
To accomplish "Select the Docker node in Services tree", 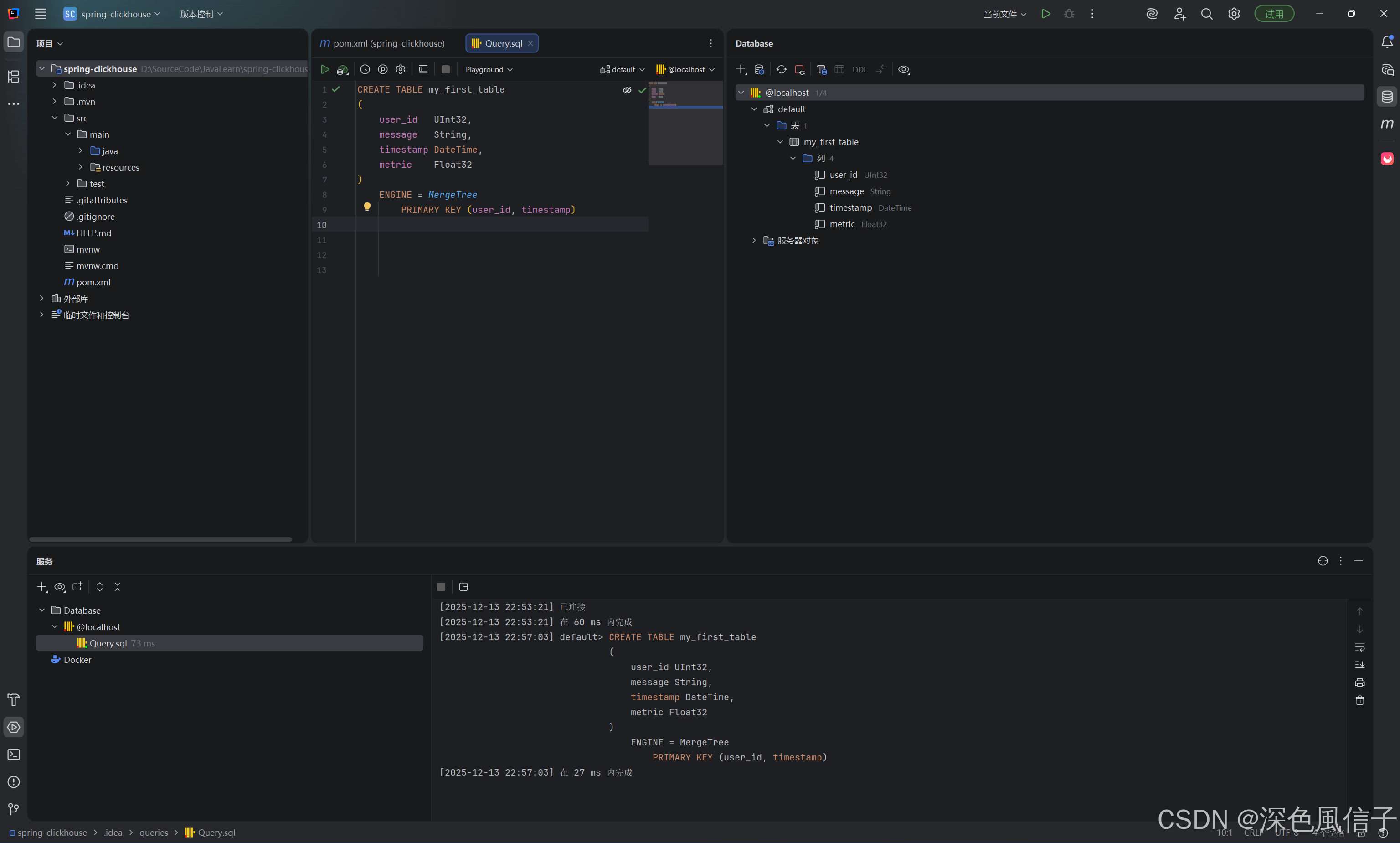I will click(x=77, y=660).
